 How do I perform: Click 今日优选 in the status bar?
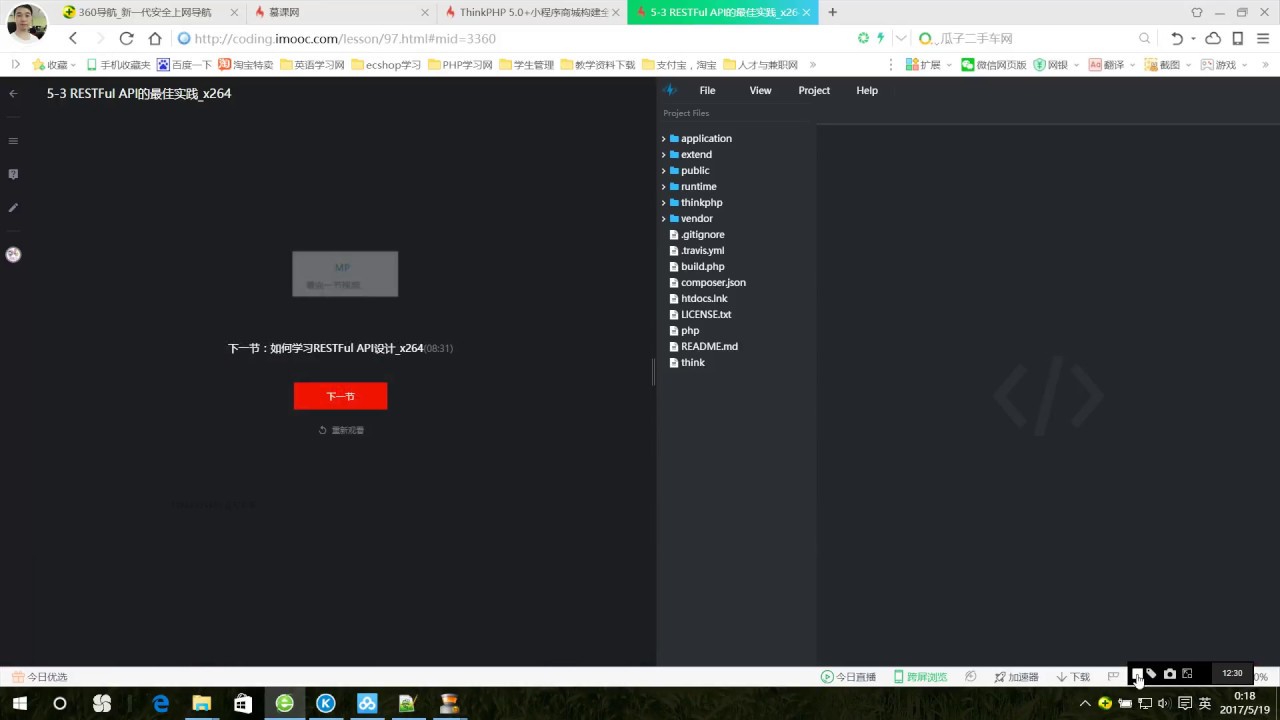40,677
